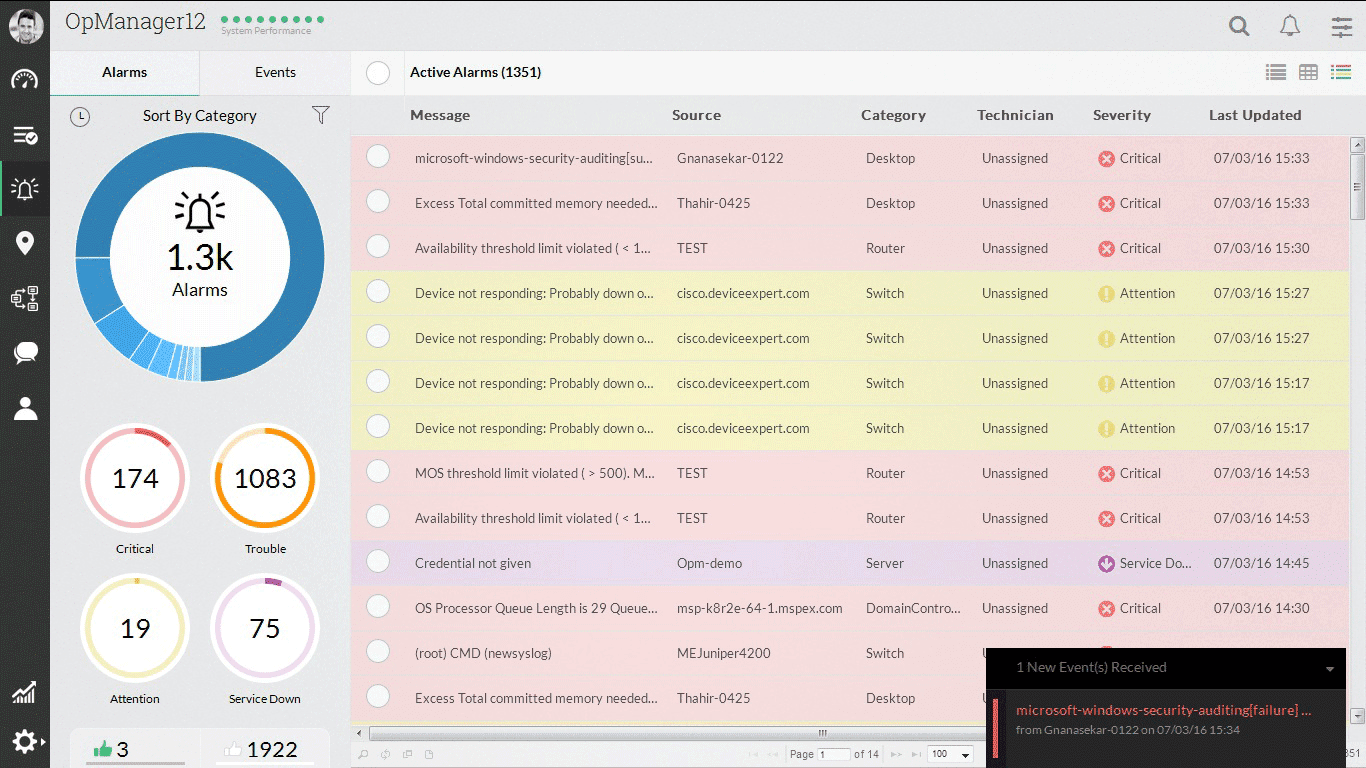Collapse the New Event(s) Received popup
This screenshot has height=768, width=1366.
click(1329, 668)
